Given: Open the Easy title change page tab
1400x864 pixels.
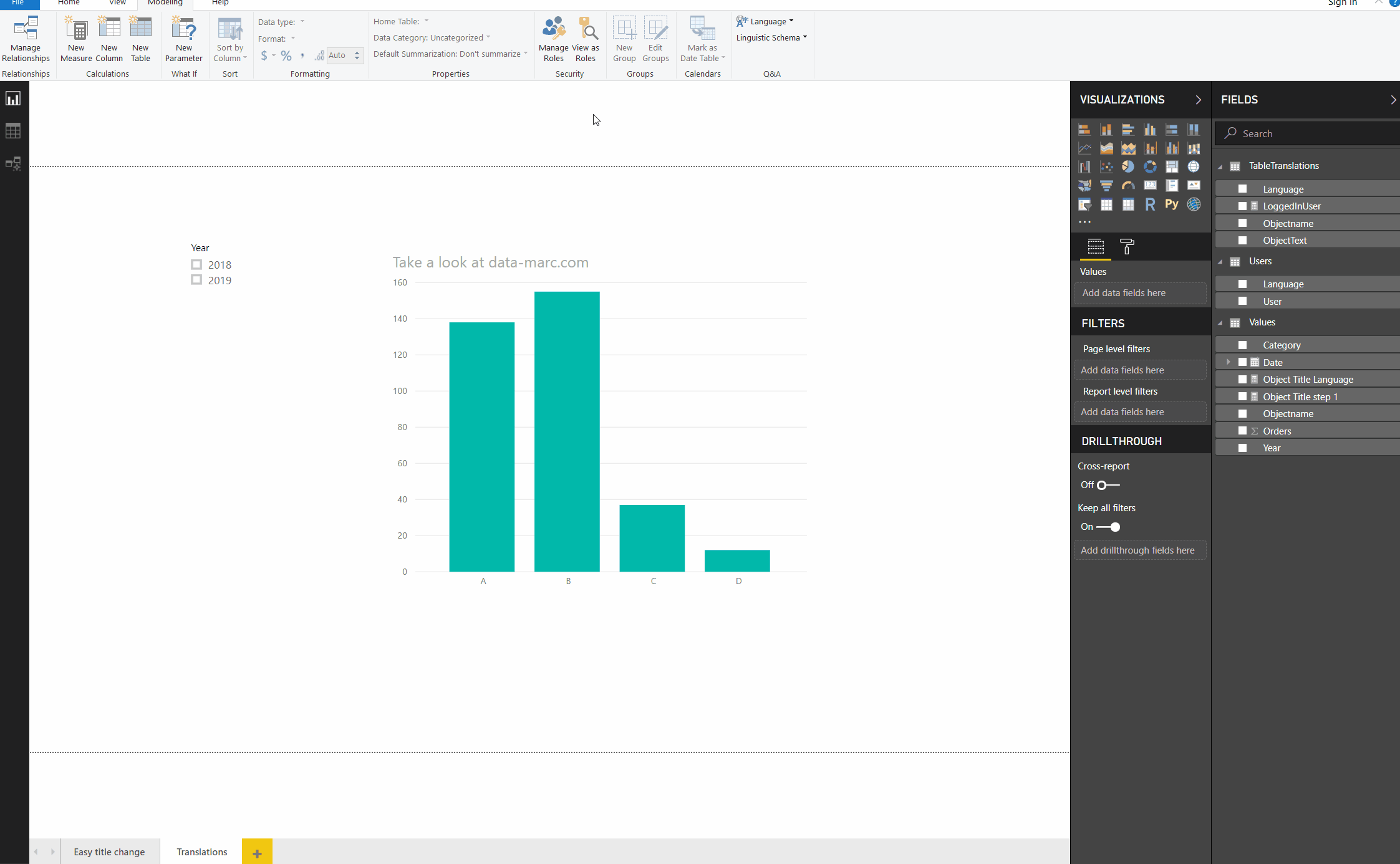Looking at the screenshot, I should click(109, 852).
